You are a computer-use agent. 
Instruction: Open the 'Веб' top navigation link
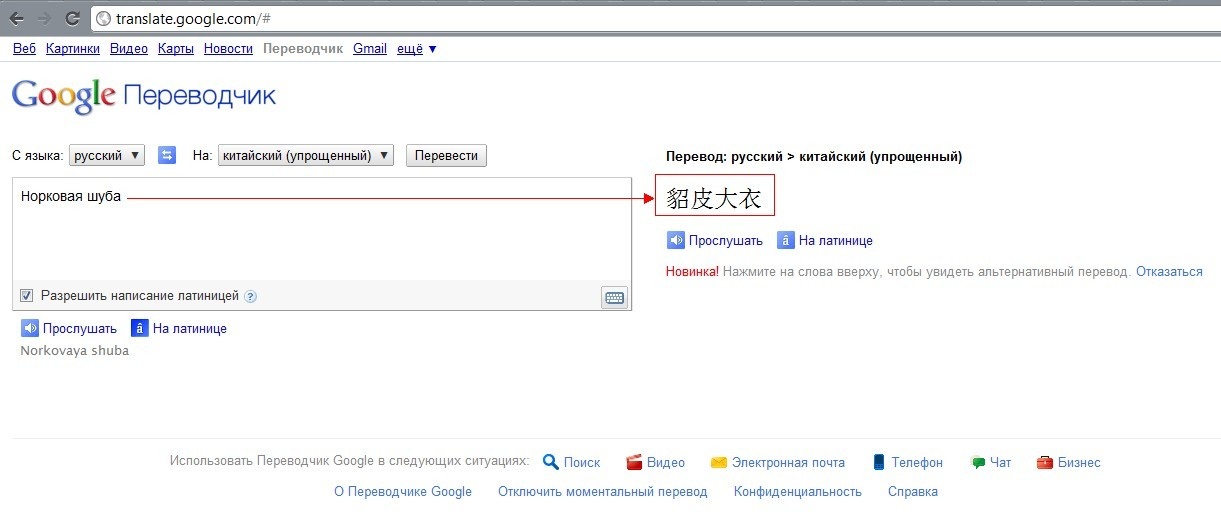(x=24, y=48)
